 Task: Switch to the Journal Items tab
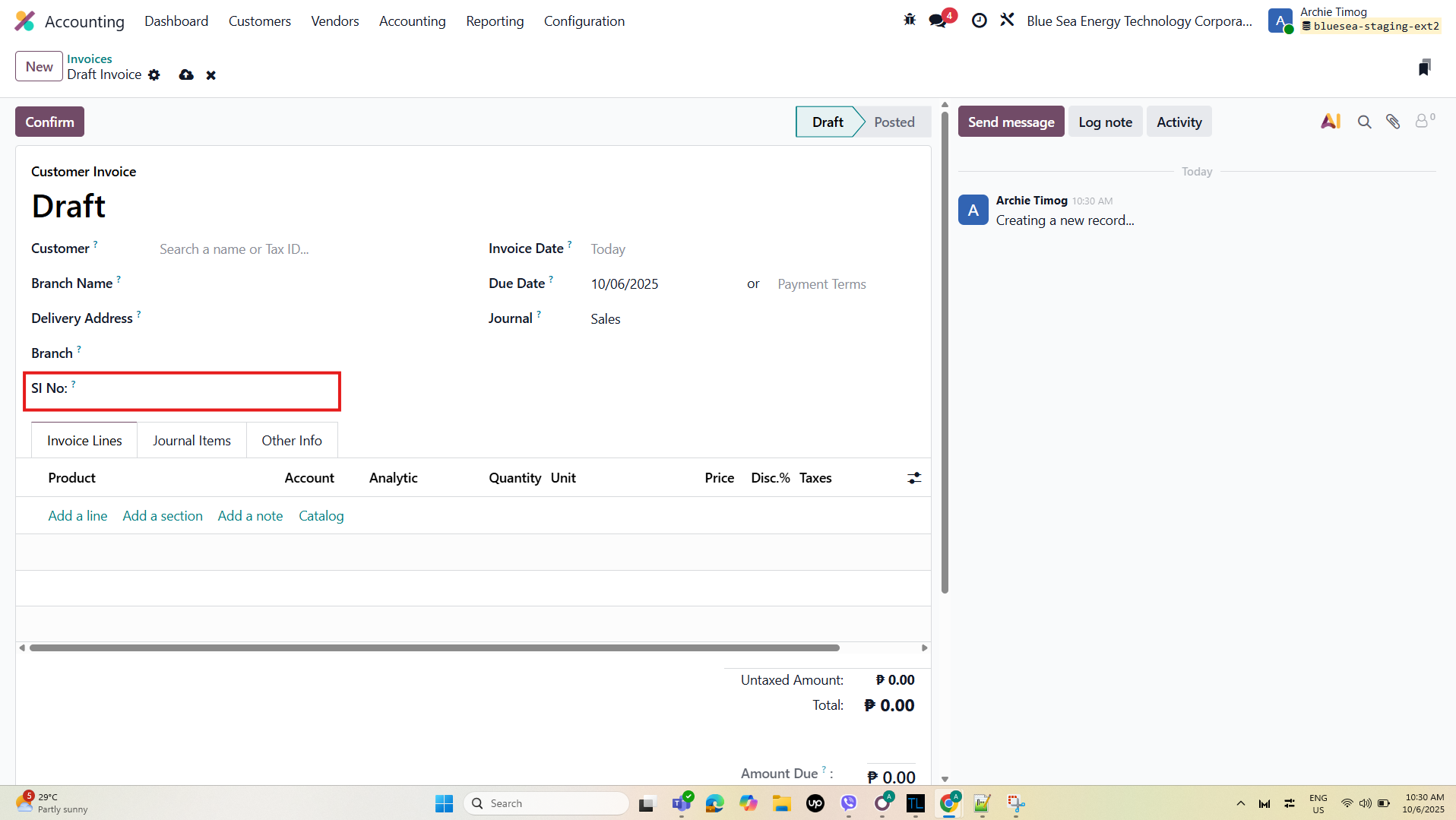pos(191,441)
